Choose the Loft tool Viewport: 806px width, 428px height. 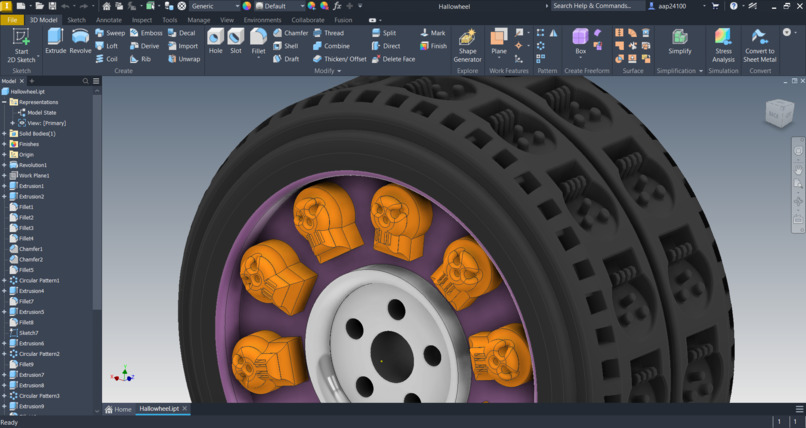pyautogui.click(x=106, y=46)
